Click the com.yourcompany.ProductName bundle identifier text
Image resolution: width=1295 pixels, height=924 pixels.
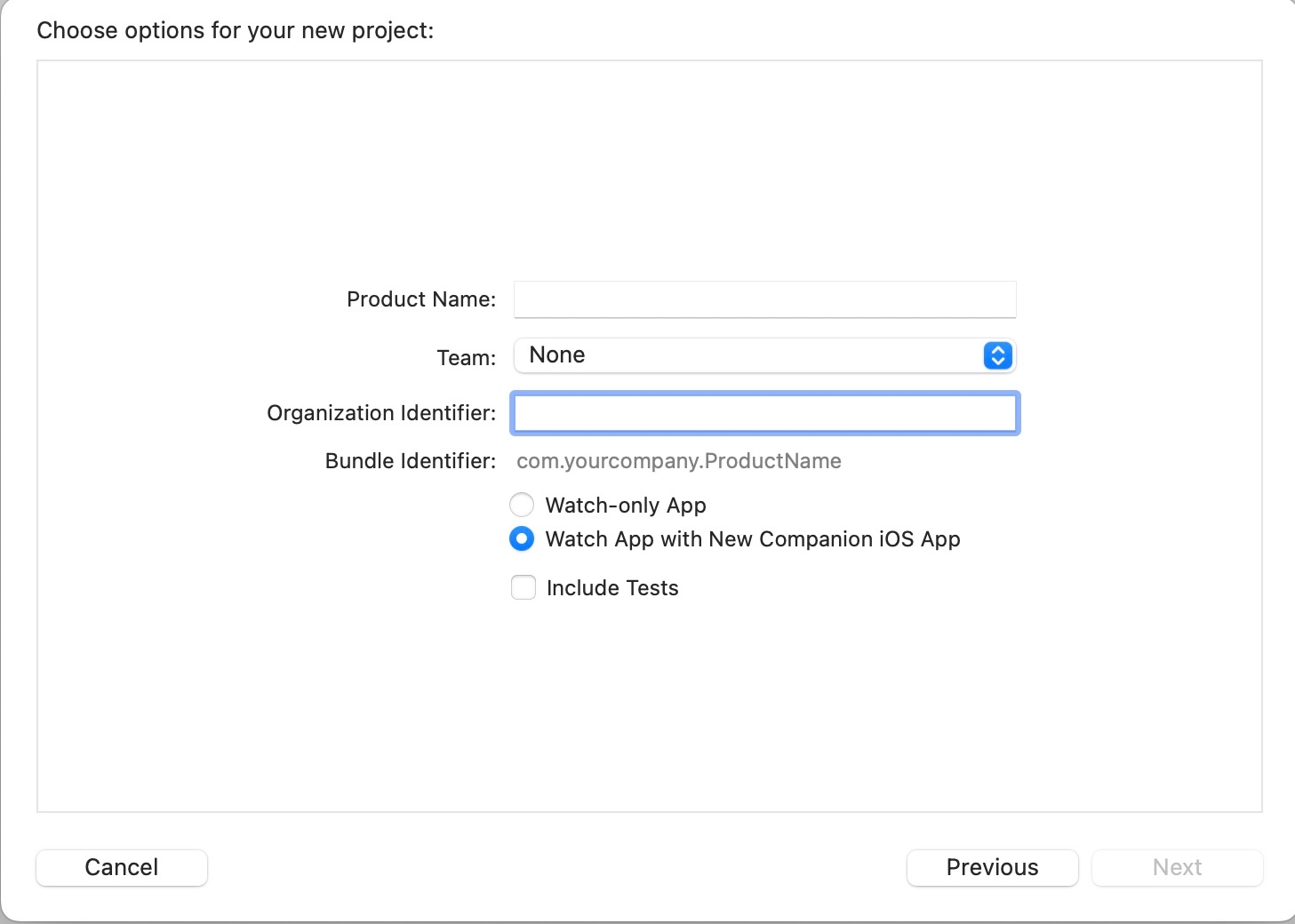coord(678,461)
